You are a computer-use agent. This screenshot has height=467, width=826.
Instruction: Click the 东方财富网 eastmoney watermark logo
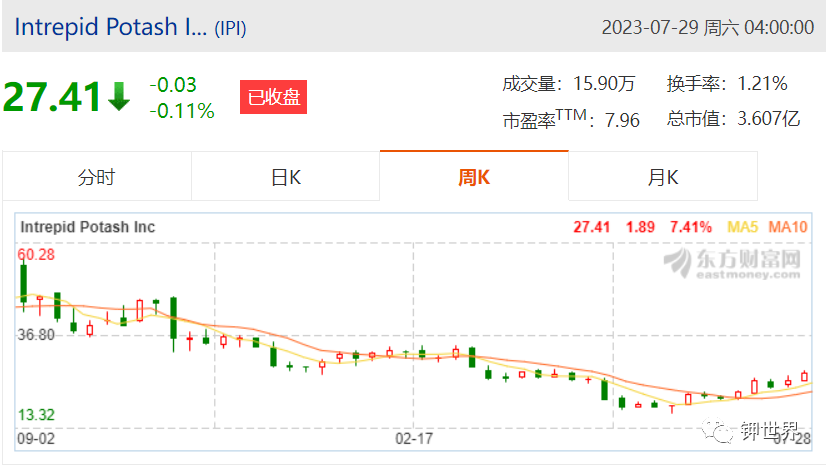point(732,262)
